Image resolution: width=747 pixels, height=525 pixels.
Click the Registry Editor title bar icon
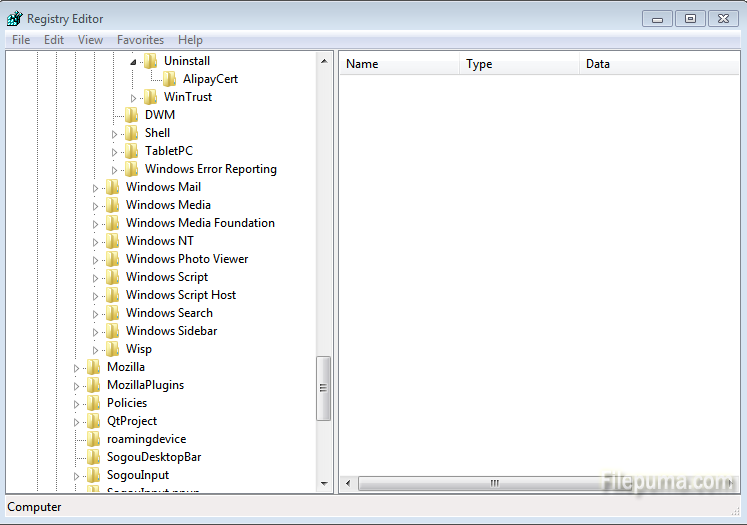tap(14, 18)
